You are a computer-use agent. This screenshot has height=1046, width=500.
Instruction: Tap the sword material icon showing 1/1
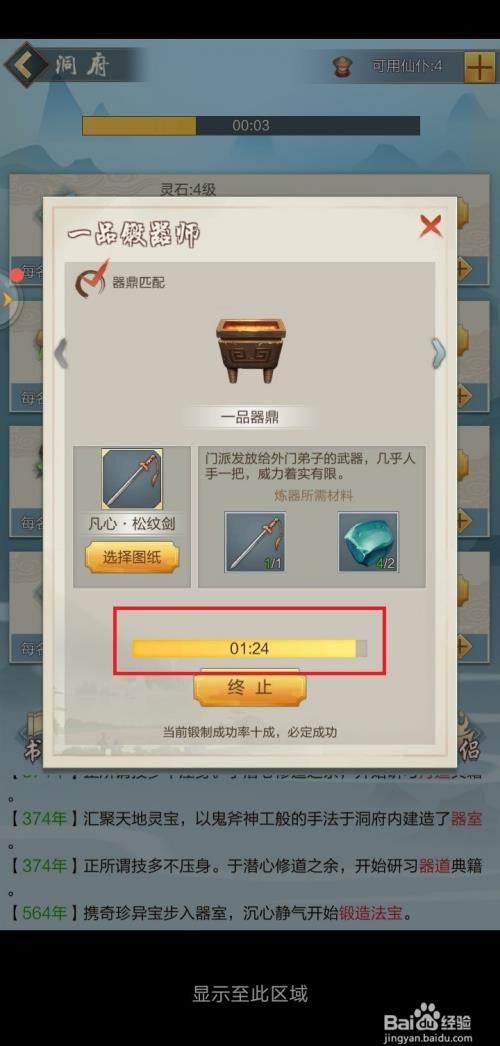[x=255, y=542]
